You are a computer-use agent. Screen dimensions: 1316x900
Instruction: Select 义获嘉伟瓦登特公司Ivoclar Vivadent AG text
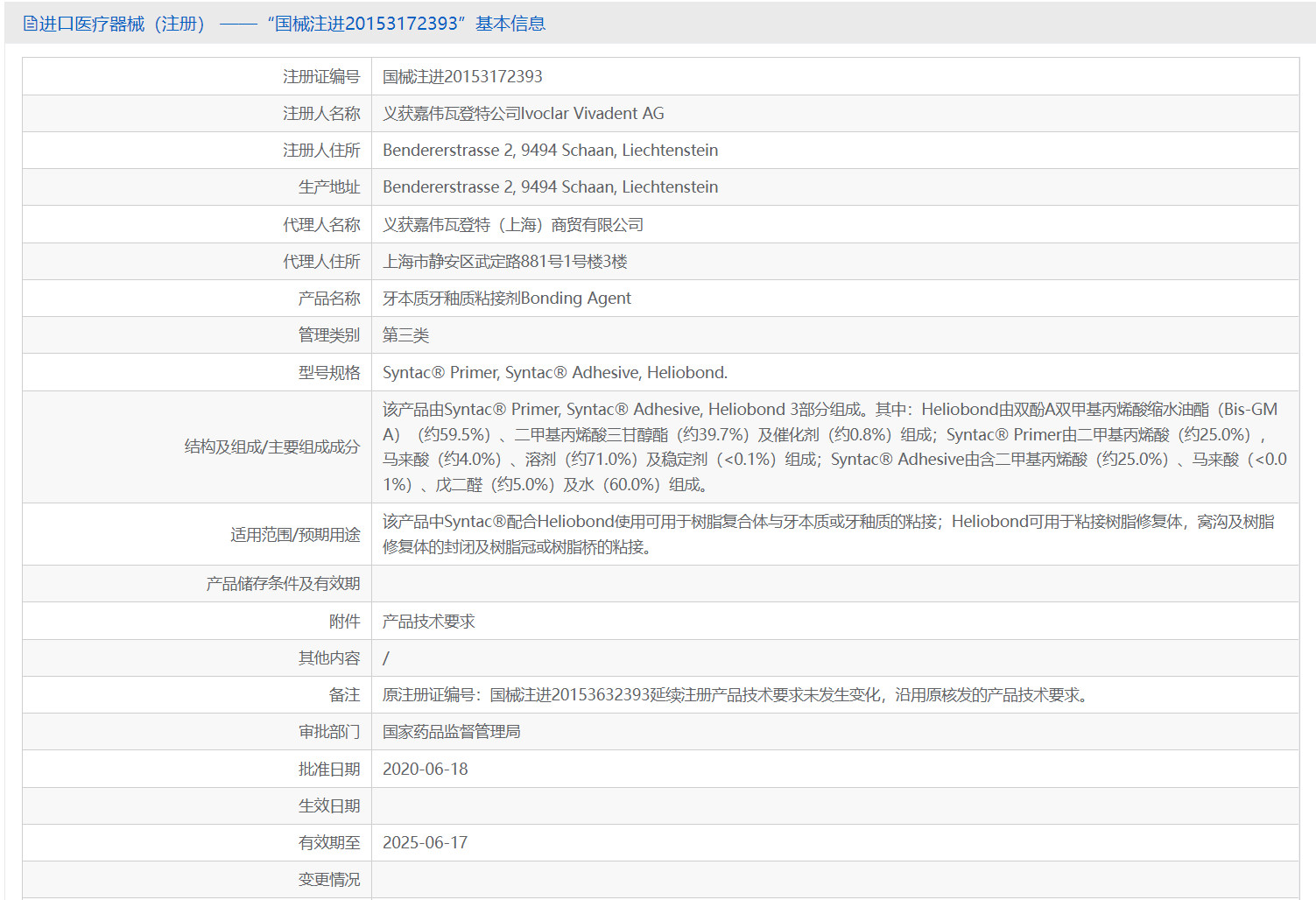[524, 114]
